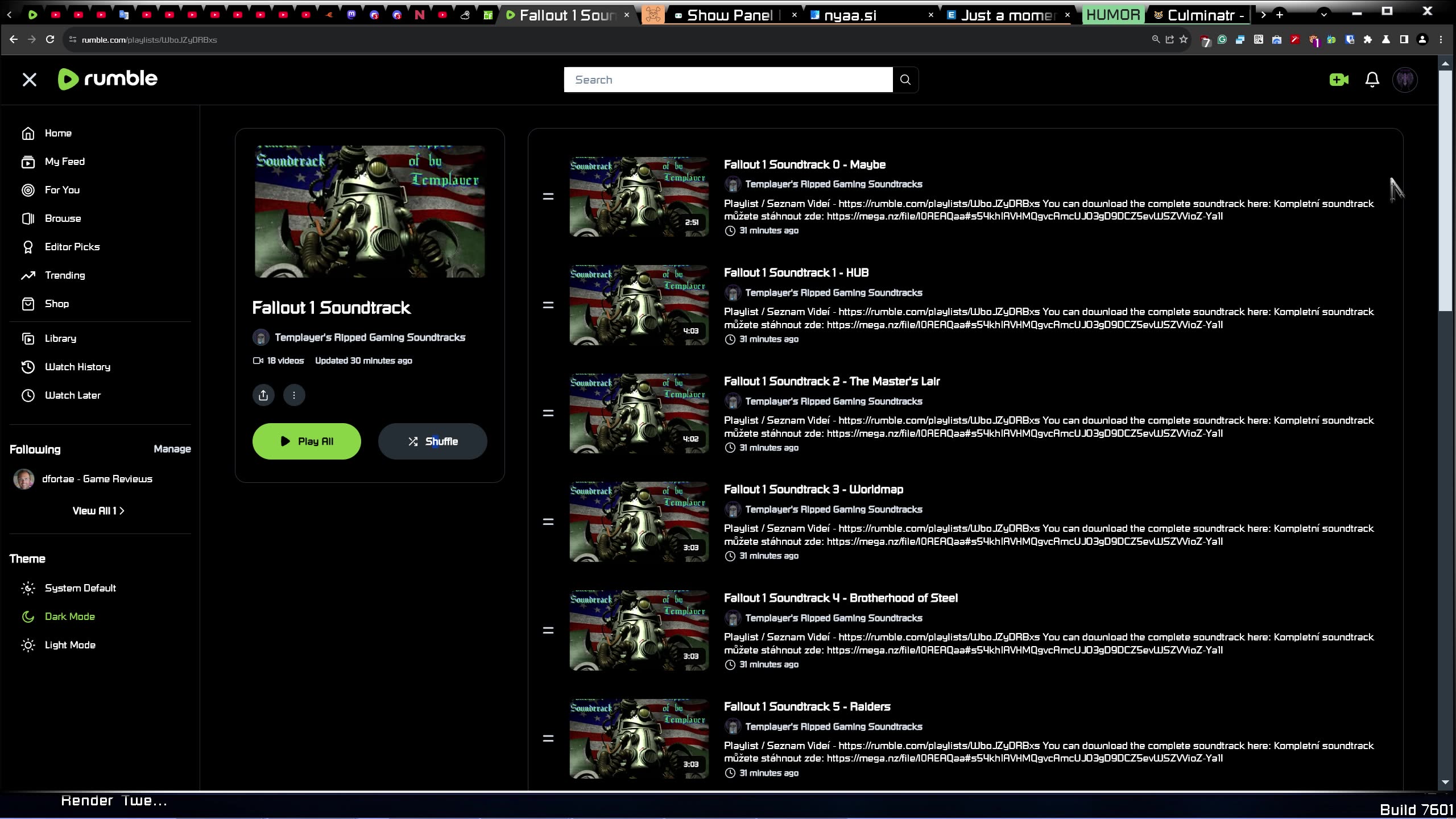Screen dimensions: 1456x819
Task: Select the For You sidebar icon
Action: point(28,190)
